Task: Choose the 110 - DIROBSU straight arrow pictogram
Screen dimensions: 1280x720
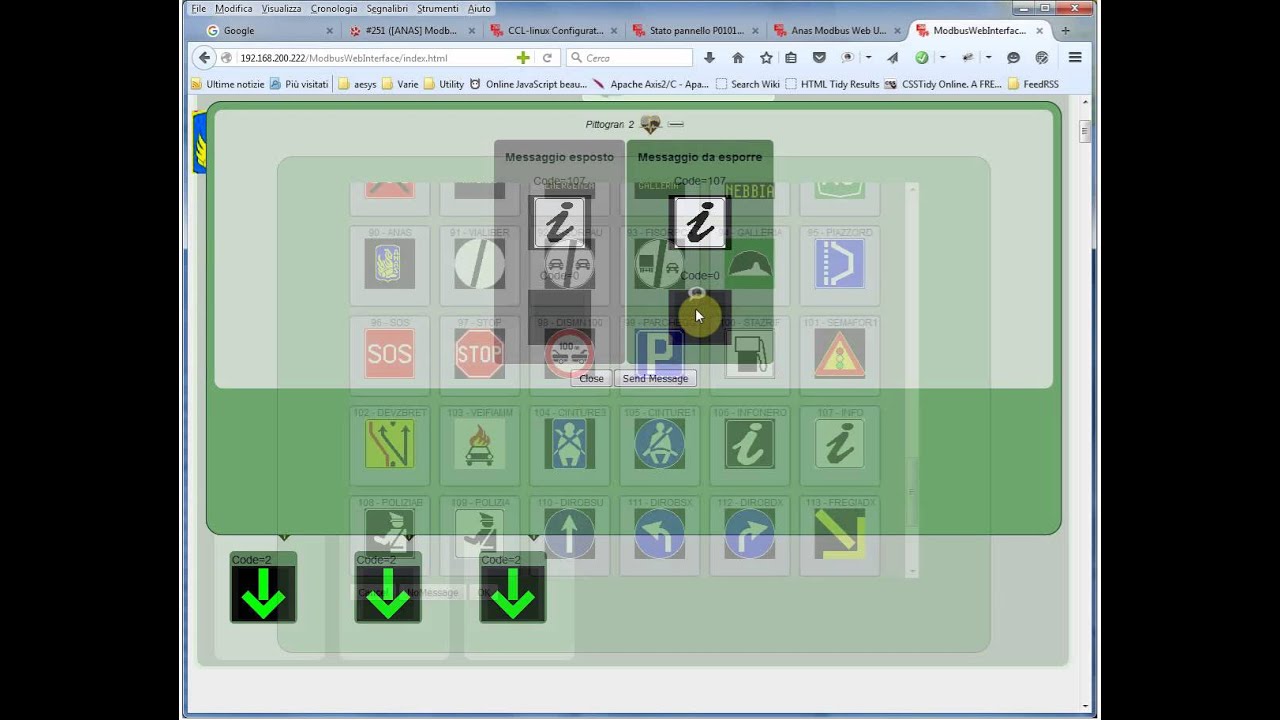Action: click(569, 534)
